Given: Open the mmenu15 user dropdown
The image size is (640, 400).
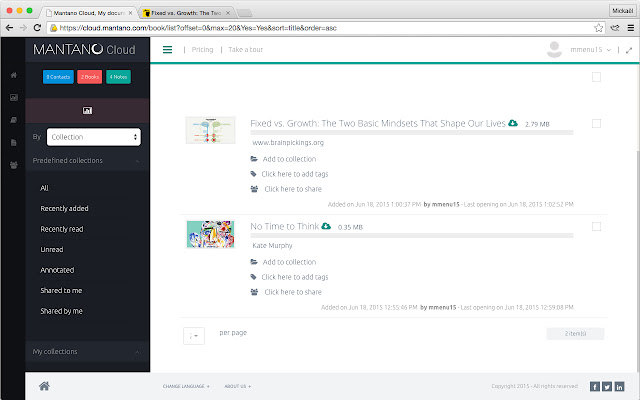Looking at the screenshot, I should 591,50.
